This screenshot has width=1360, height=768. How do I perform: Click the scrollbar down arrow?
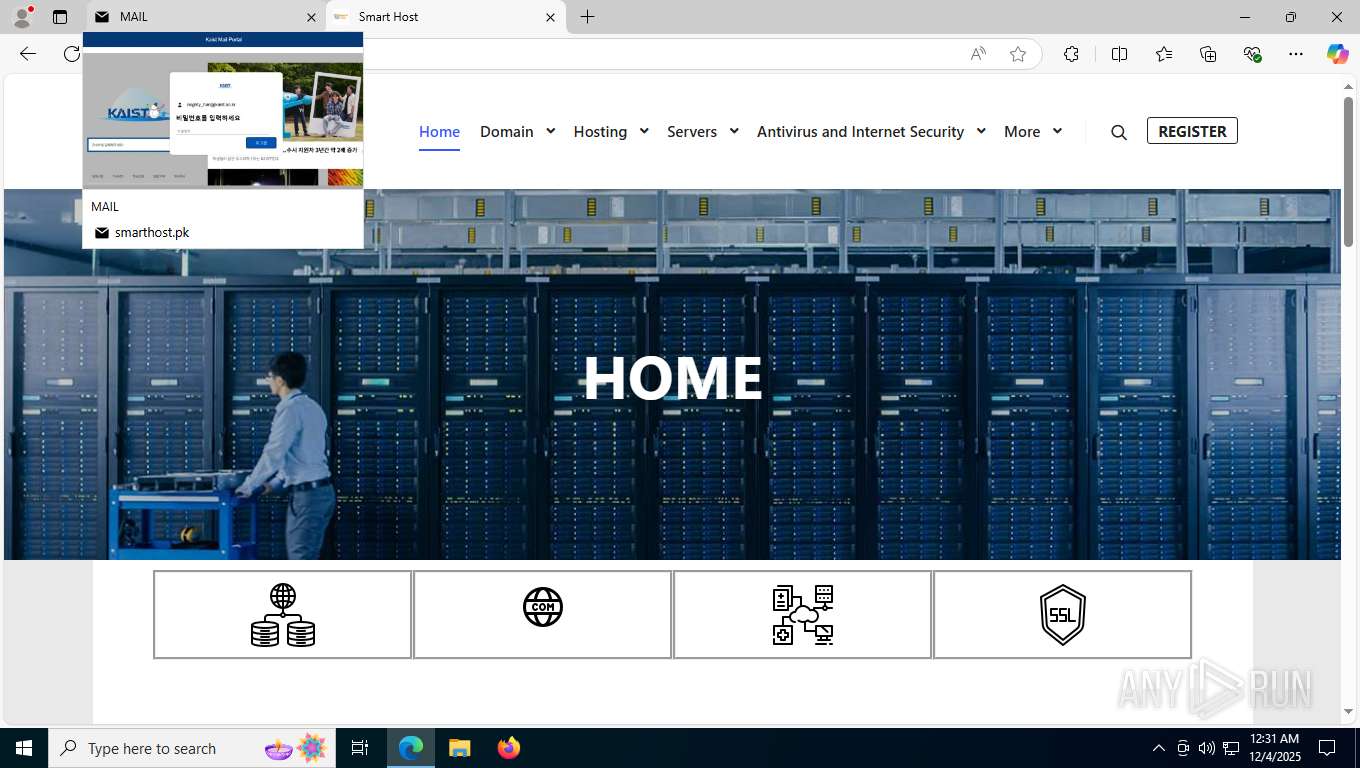pos(1348,712)
